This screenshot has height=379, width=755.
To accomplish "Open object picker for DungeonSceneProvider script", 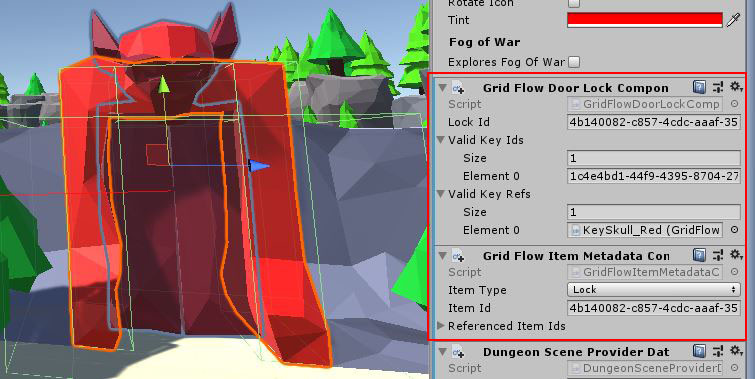I will [x=734, y=368].
